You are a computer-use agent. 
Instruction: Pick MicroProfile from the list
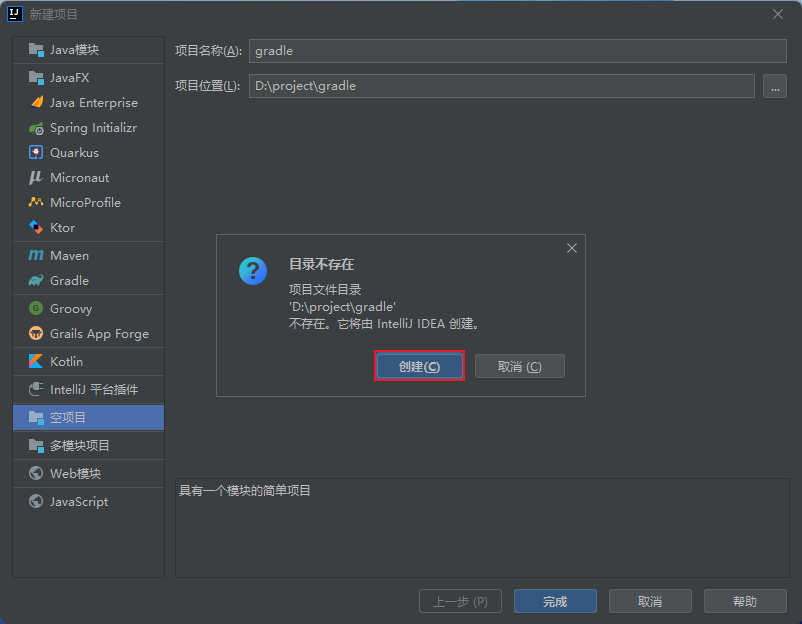click(88, 202)
